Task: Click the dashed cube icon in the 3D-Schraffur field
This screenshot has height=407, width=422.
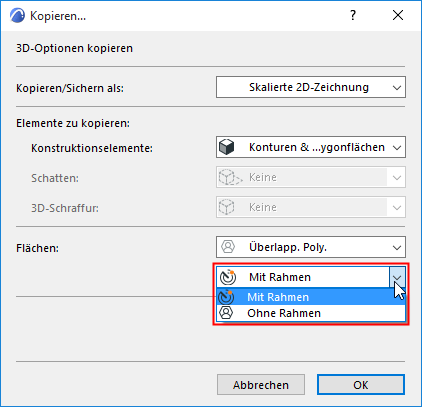Action: [x=227, y=207]
